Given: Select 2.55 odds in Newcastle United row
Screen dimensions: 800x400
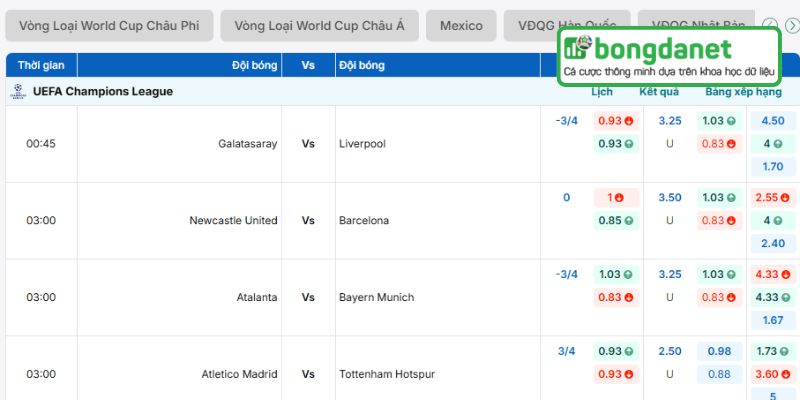Looking at the screenshot, I should pyautogui.click(x=773, y=198).
